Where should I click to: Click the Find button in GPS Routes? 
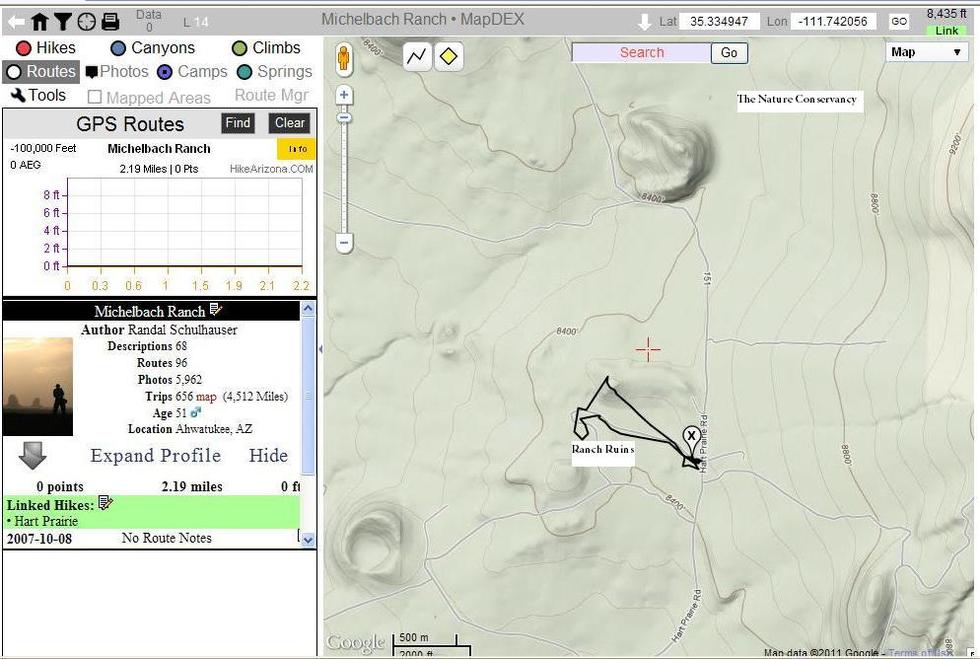coord(238,123)
